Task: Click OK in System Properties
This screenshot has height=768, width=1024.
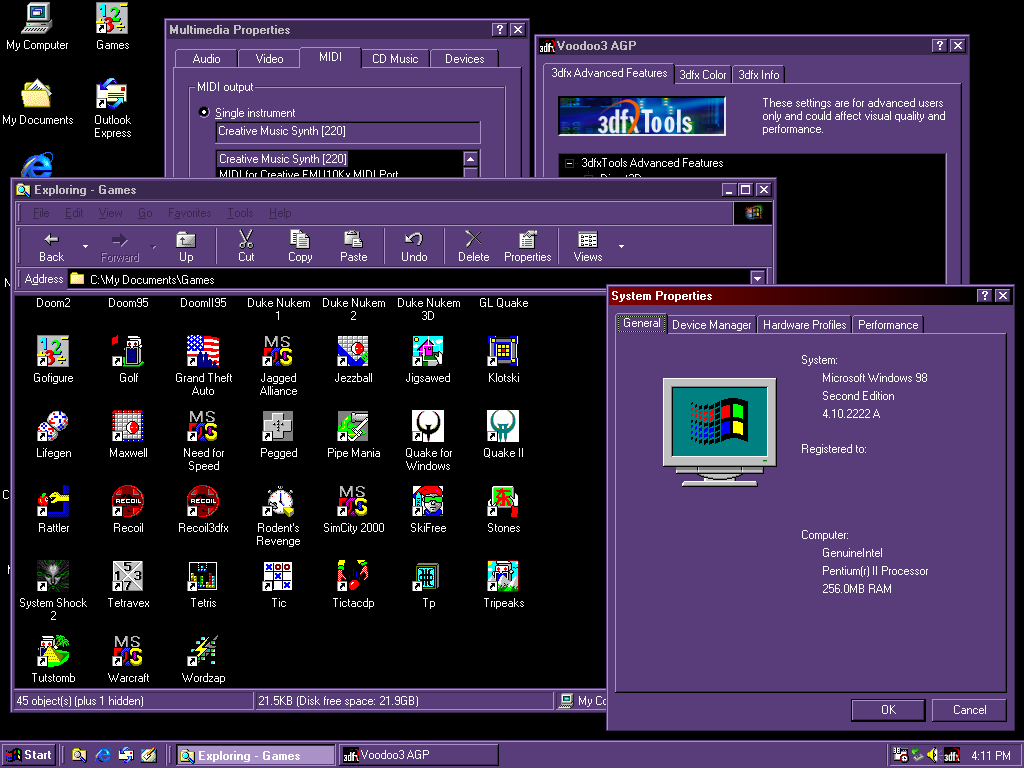Action: [888, 710]
